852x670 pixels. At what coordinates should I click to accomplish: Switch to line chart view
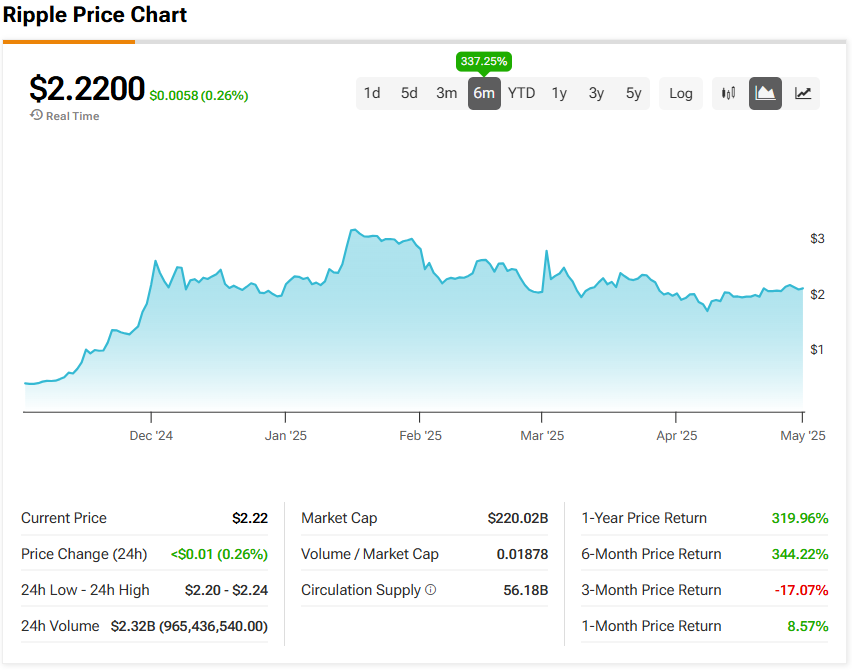tap(803, 93)
